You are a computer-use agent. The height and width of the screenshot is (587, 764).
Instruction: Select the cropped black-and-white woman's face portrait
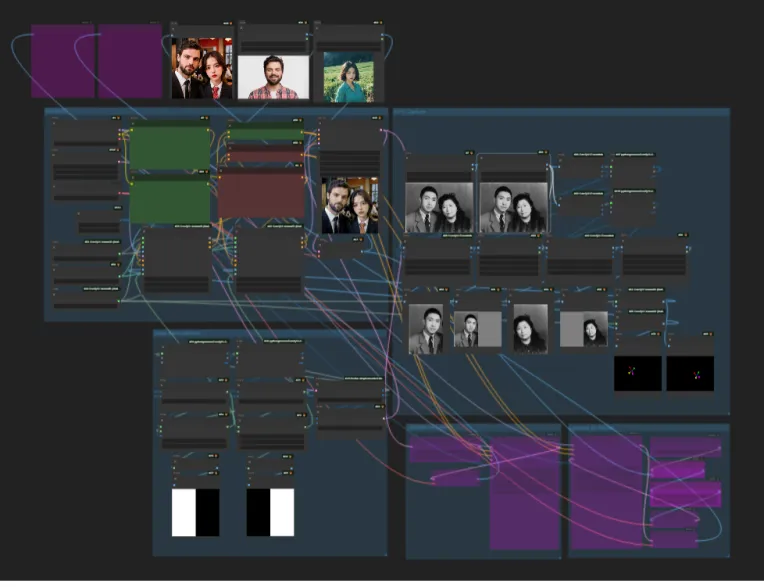pyautogui.click(x=530, y=329)
